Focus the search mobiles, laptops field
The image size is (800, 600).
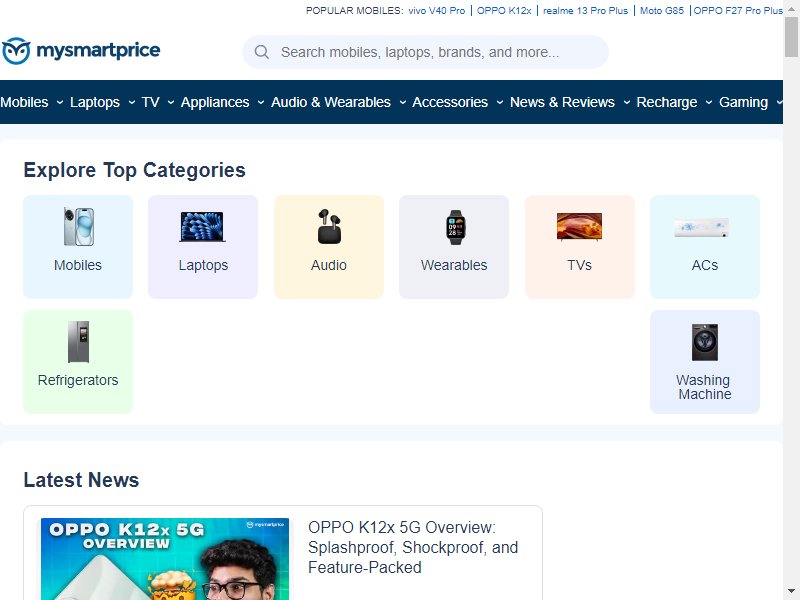(x=425, y=52)
